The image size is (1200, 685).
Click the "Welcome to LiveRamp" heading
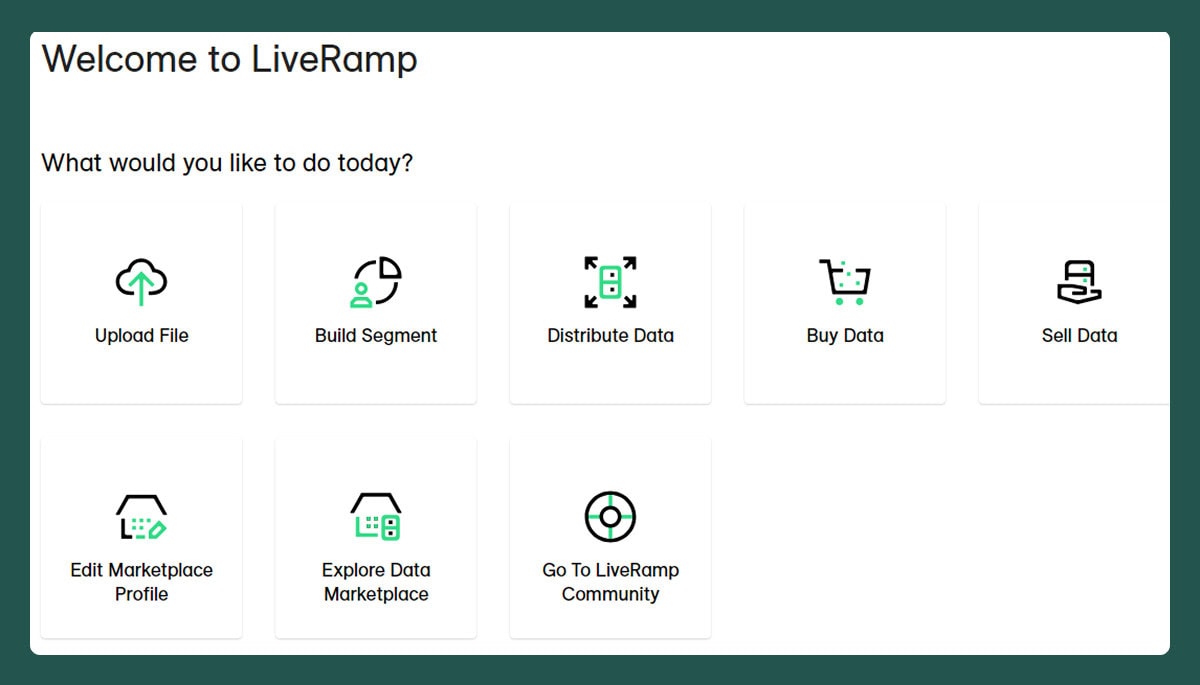pyautogui.click(x=229, y=60)
